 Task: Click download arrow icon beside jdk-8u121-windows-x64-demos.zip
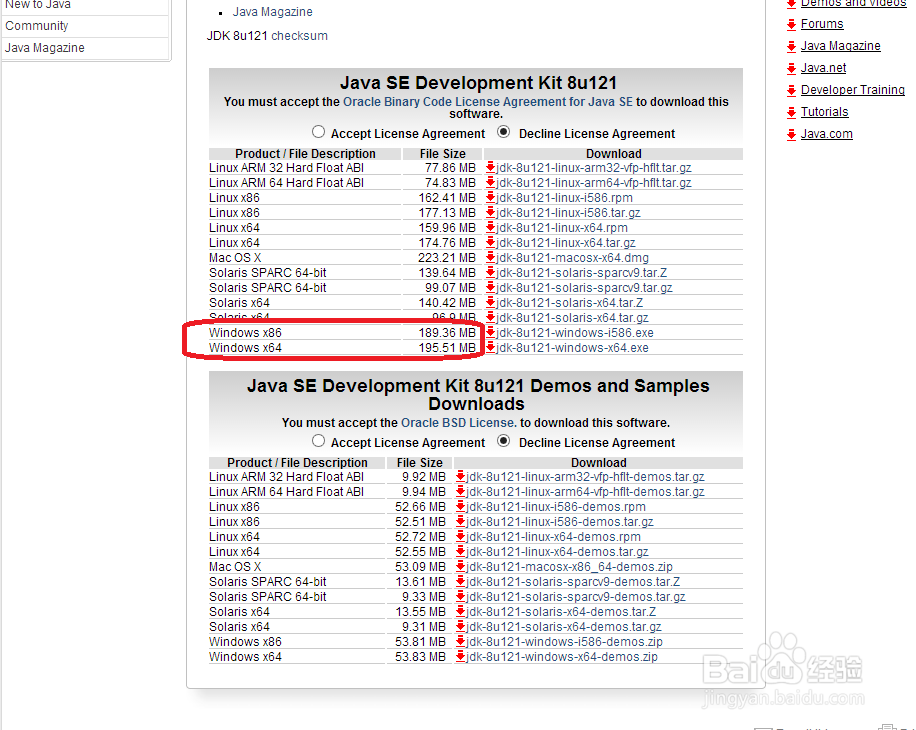click(x=460, y=657)
